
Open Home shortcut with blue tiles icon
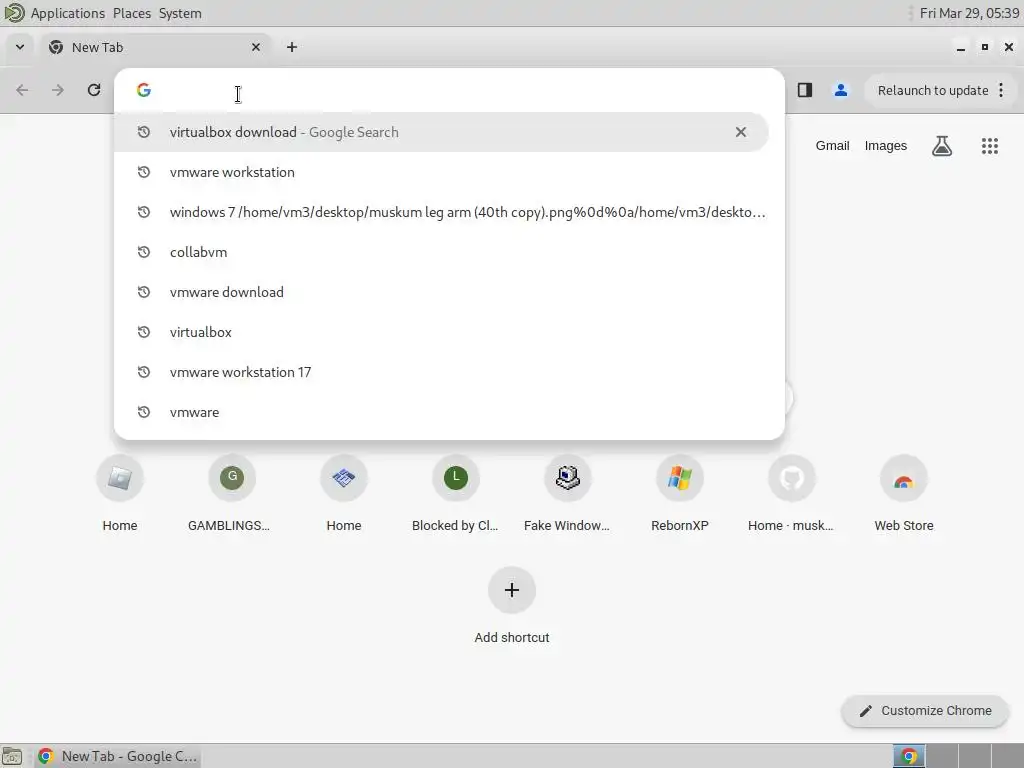[x=344, y=494]
